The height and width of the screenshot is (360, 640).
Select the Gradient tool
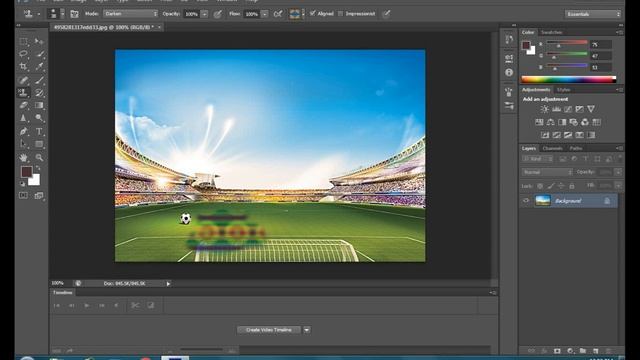click(39, 105)
